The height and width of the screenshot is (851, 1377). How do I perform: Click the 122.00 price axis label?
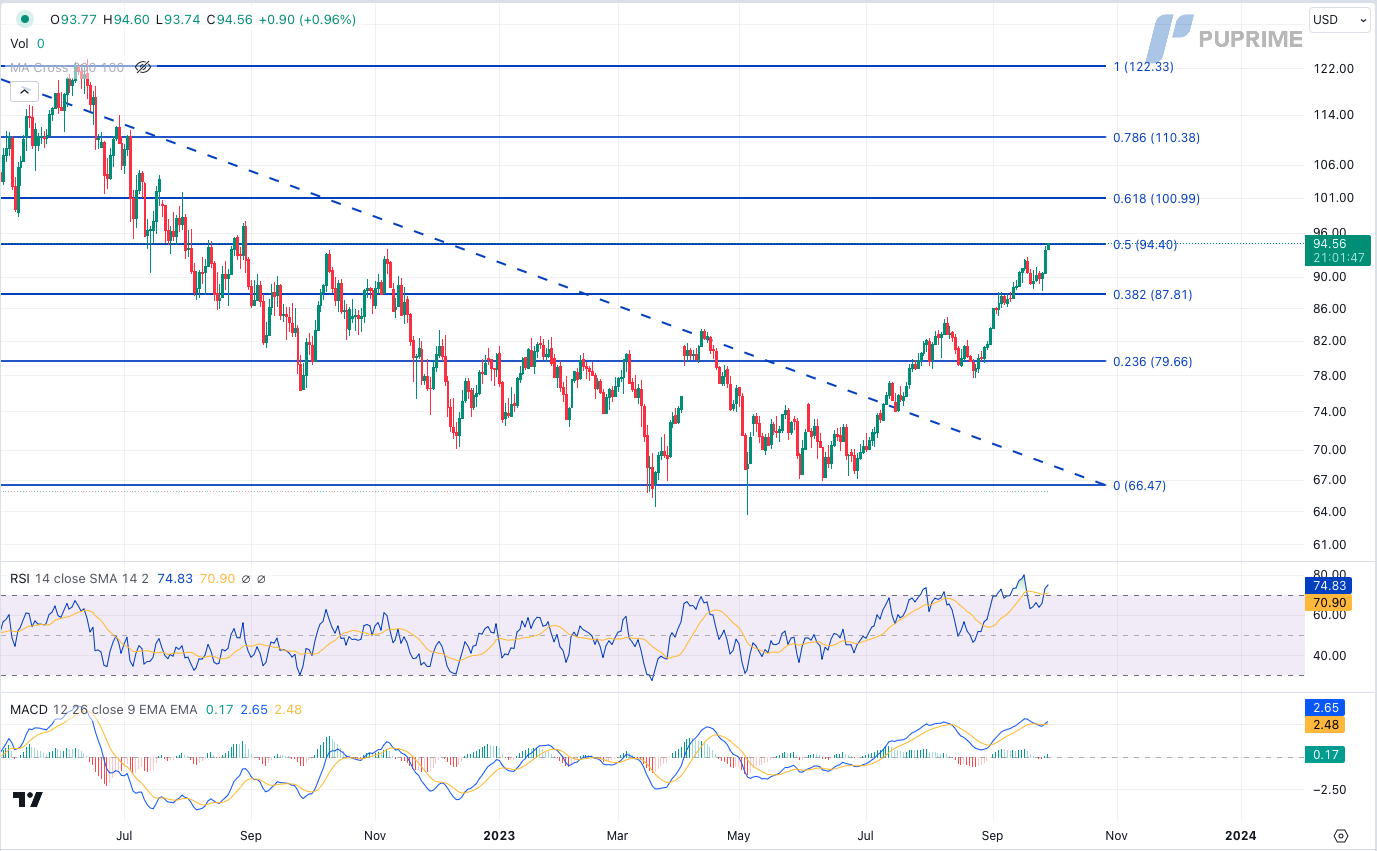tap(1333, 68)
